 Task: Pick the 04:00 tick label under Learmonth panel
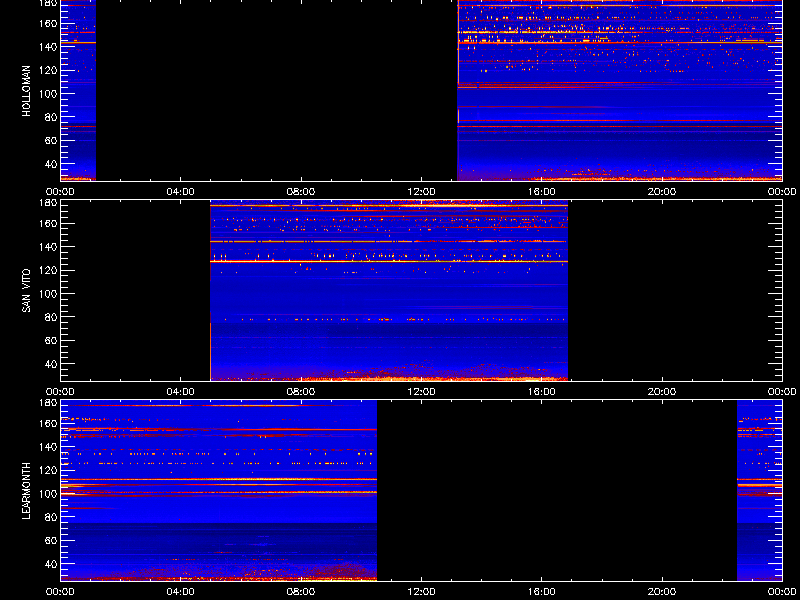181,592
